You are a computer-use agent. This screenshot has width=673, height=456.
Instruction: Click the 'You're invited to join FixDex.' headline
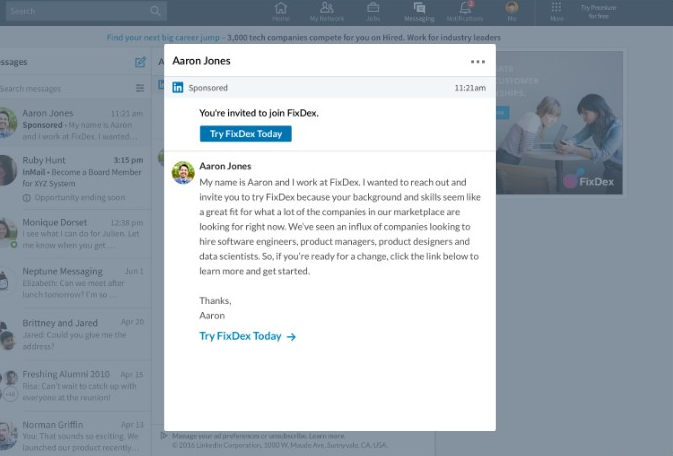[x=259, y=113]
